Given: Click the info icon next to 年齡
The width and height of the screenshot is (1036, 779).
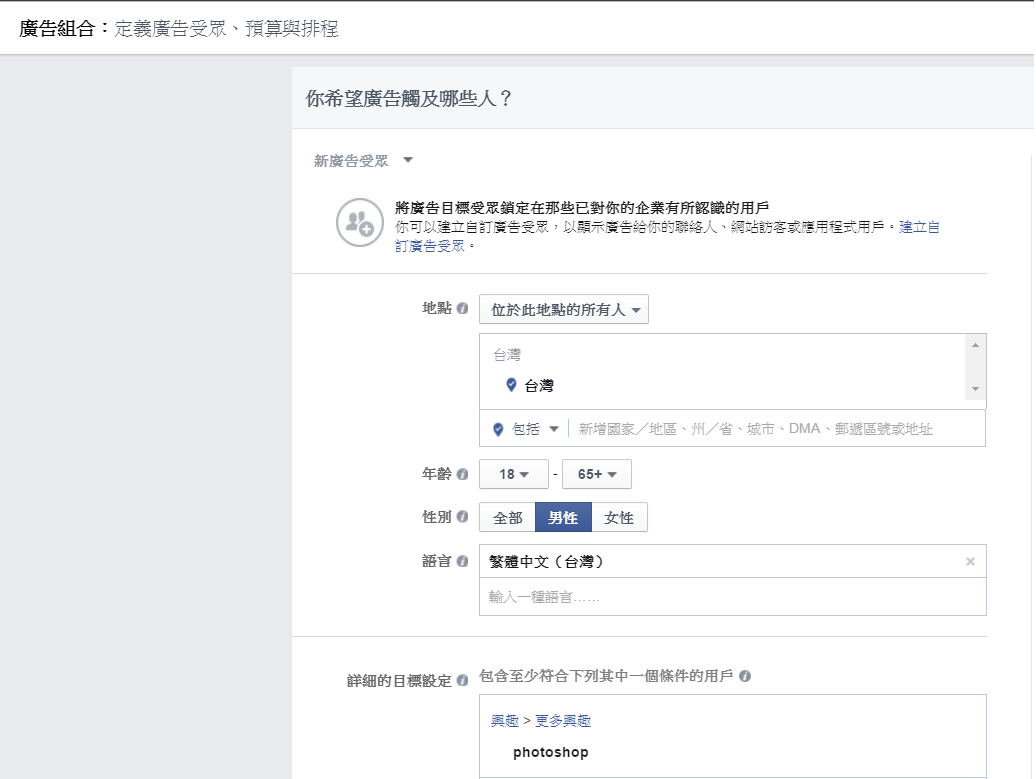Looking at the screenshot, I should point(464,474).
